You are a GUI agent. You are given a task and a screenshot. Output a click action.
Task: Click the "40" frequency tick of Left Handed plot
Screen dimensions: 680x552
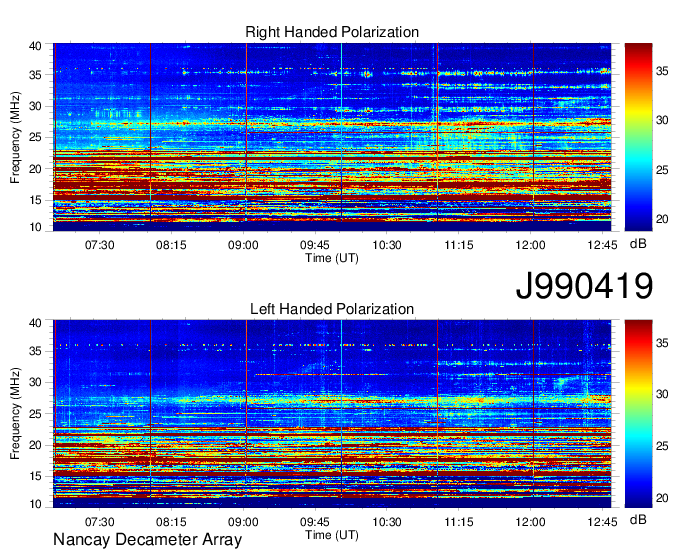[x=35, y=323]
